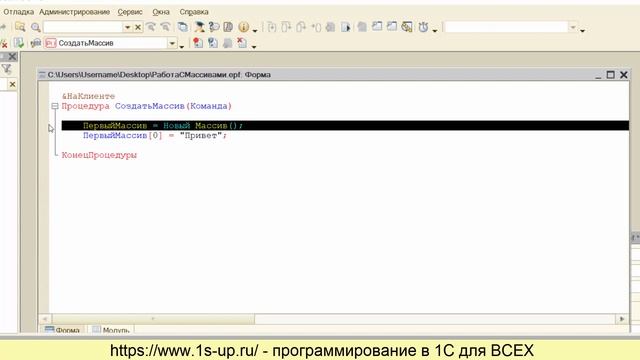Expand the toolbar options arrow next to the info icon
The image size is (640, 360).
pos(255,30)
